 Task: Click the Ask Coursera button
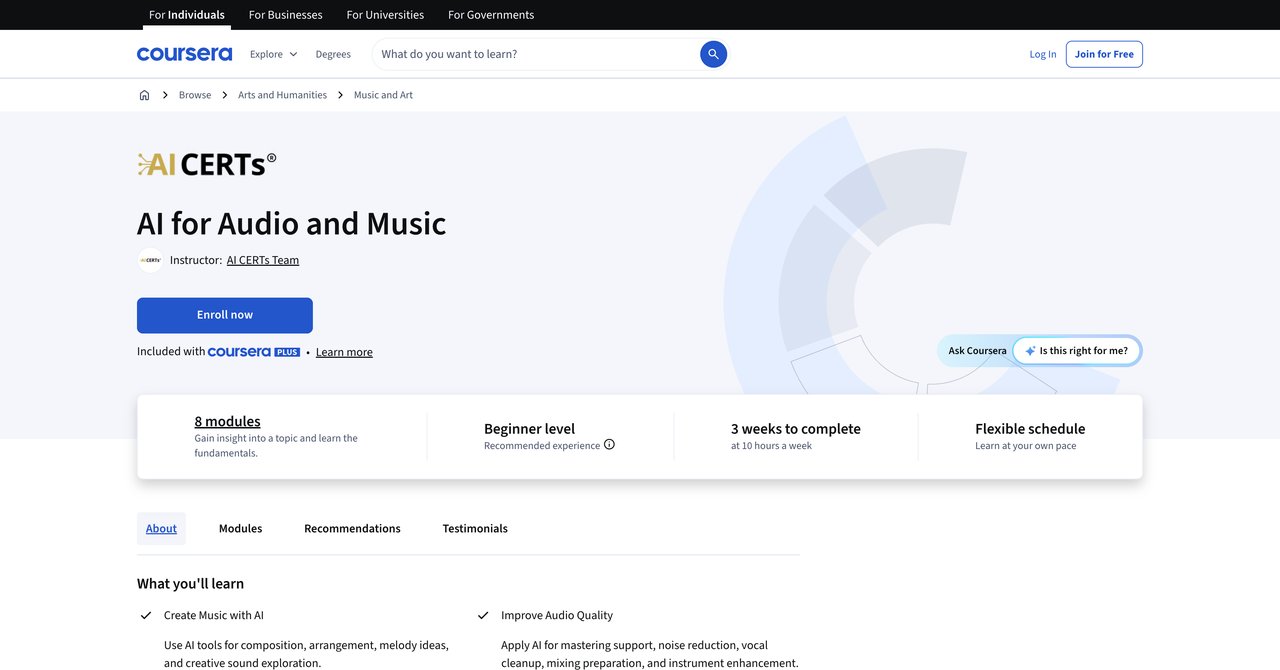pyautogui.click(x=977, y=351)
